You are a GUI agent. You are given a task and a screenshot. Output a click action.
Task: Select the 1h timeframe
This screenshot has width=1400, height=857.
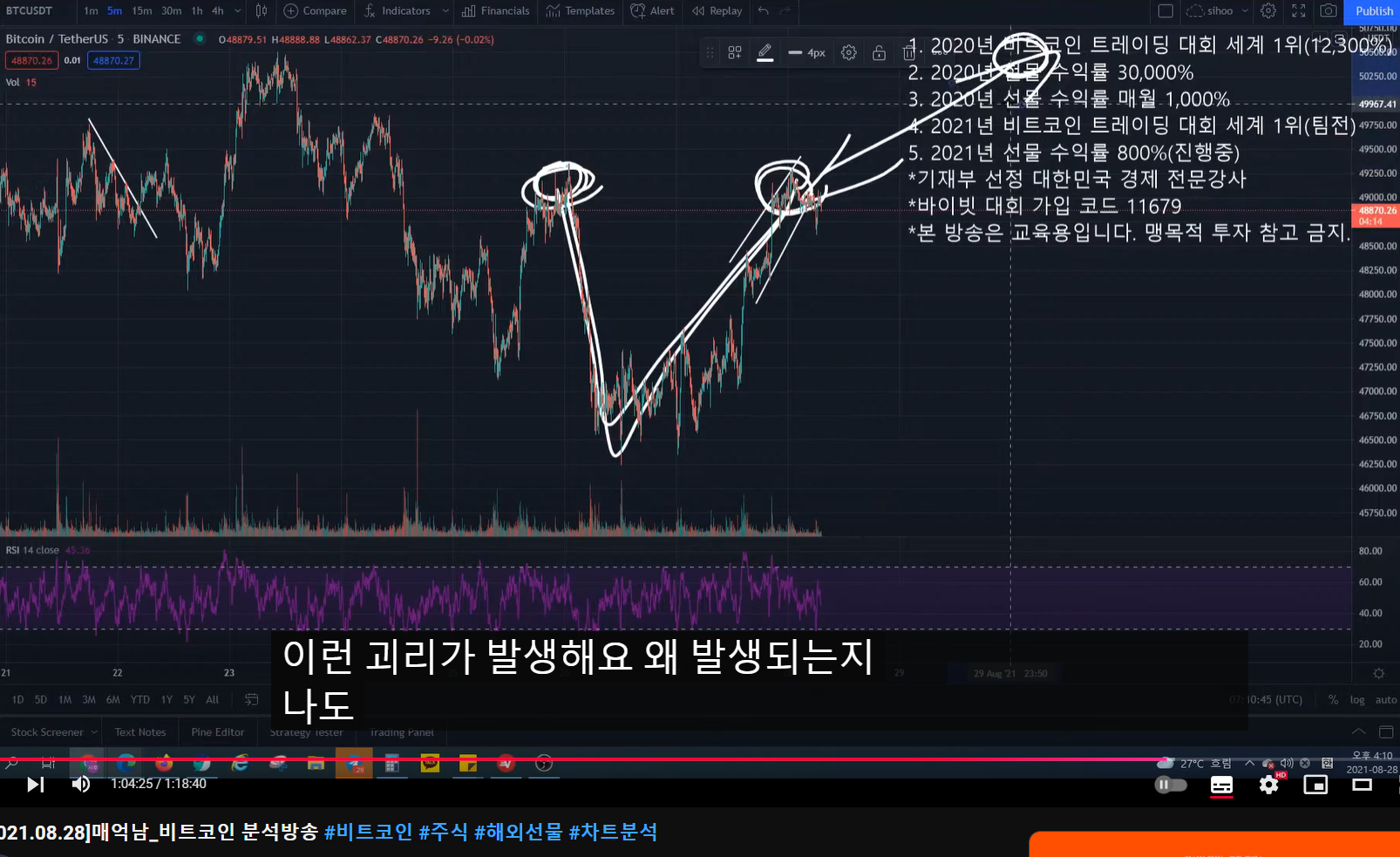pyautogui.click(x=196, y=11)
